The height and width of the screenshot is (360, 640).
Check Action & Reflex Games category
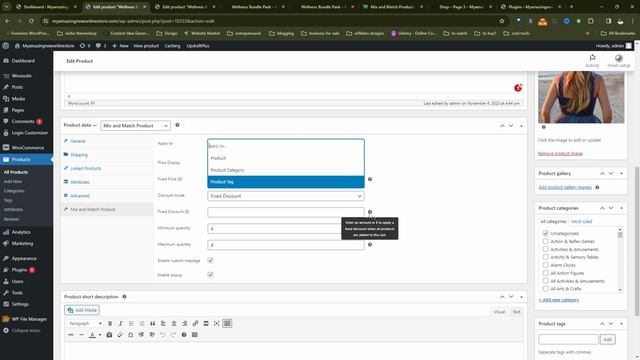pyautogui.click(x=546, y=241)
